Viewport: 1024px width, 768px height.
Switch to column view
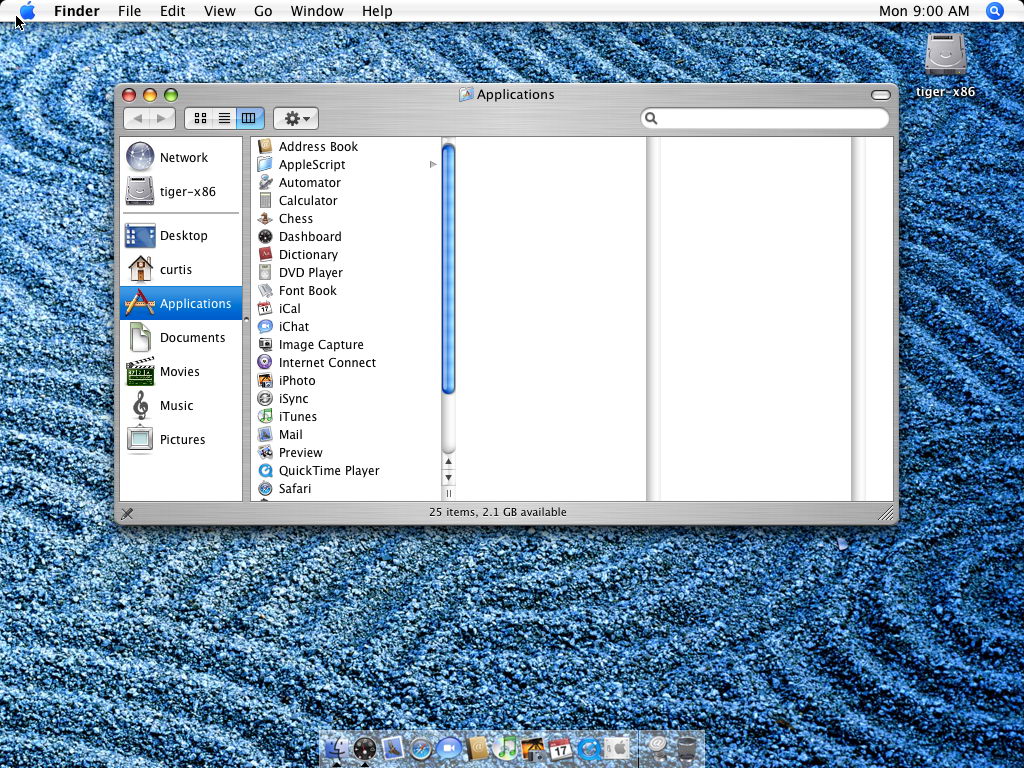tap(249, 118)
